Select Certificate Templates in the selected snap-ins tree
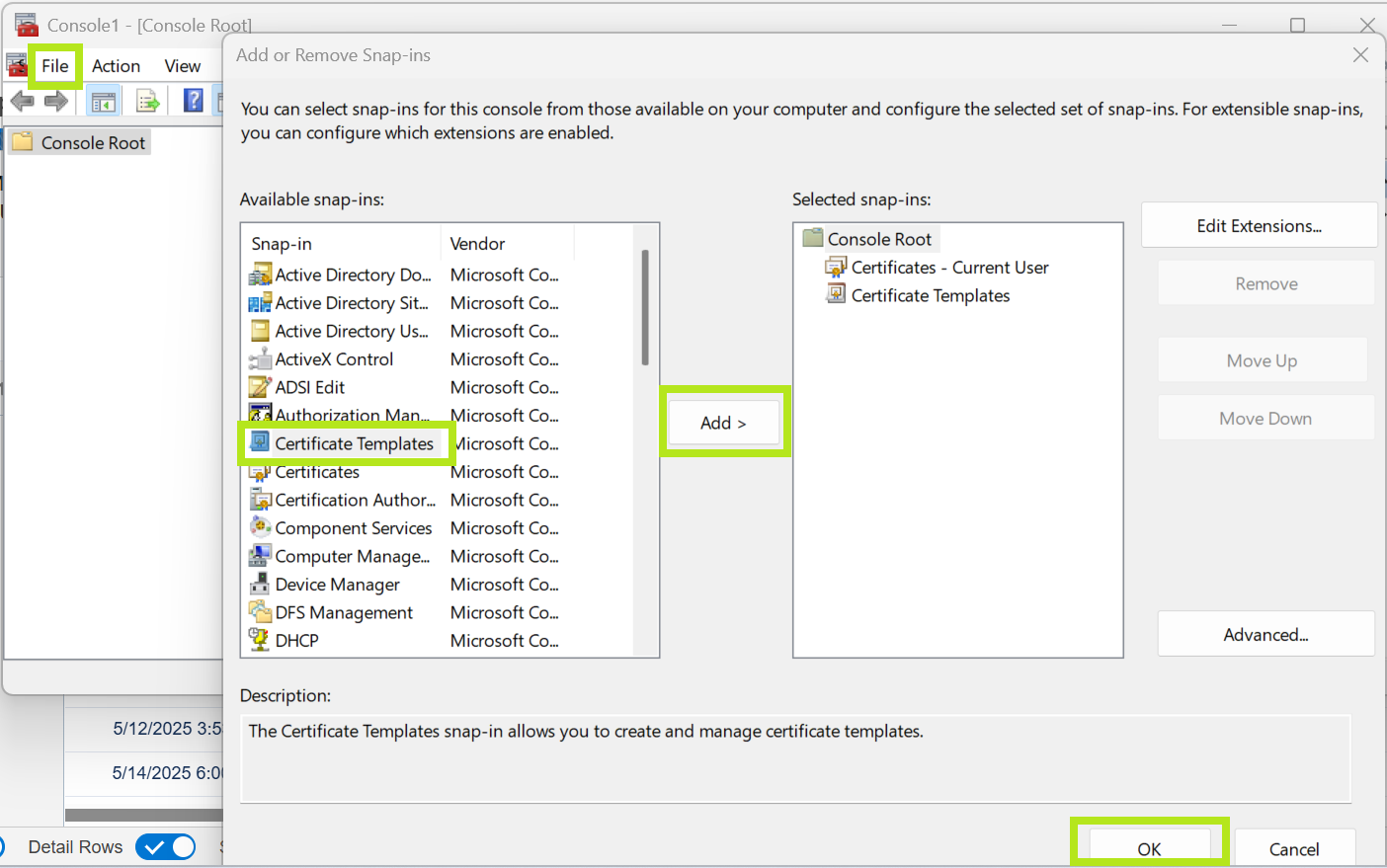1387x868 pixels. [930, 295]
